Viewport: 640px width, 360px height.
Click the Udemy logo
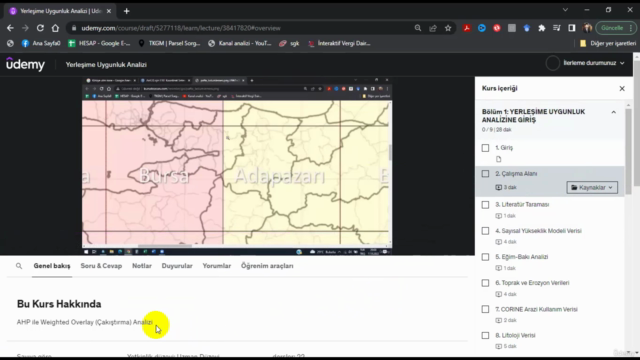pyautogui.click(x=25, y=64)
